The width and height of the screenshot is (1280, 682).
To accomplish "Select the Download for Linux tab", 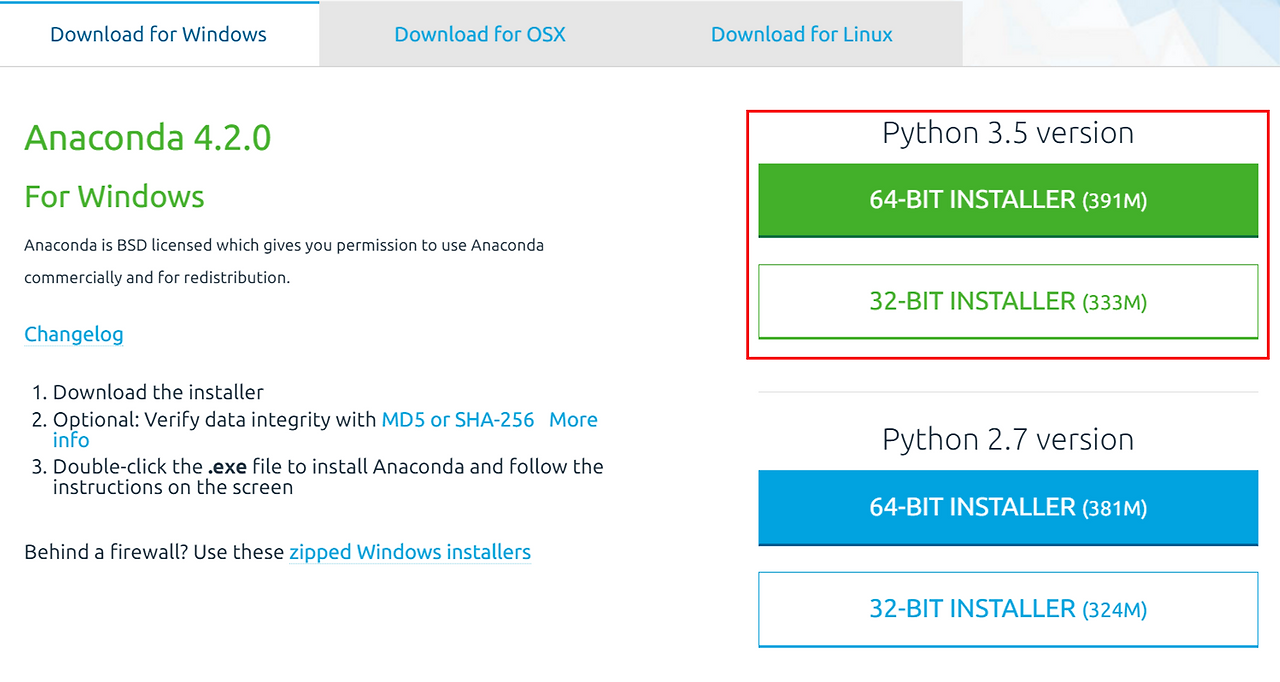I will tap(801, 35).
